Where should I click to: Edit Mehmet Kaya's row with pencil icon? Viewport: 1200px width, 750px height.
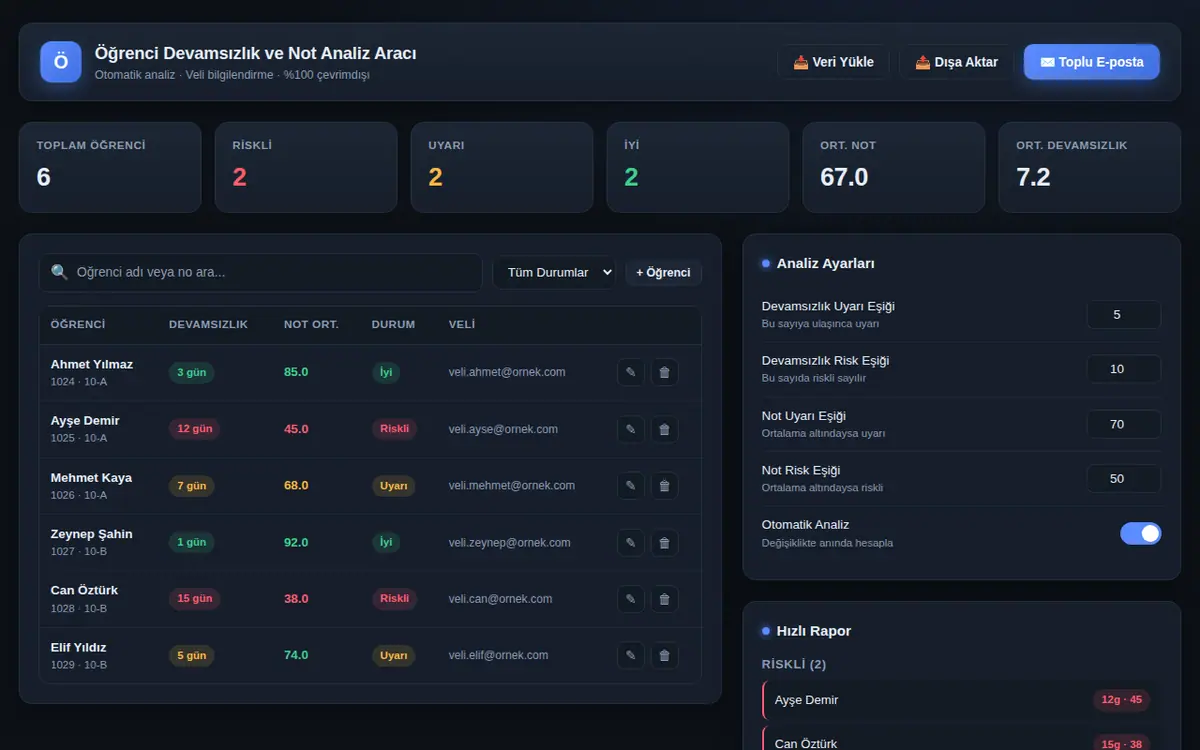click(630, 486)
